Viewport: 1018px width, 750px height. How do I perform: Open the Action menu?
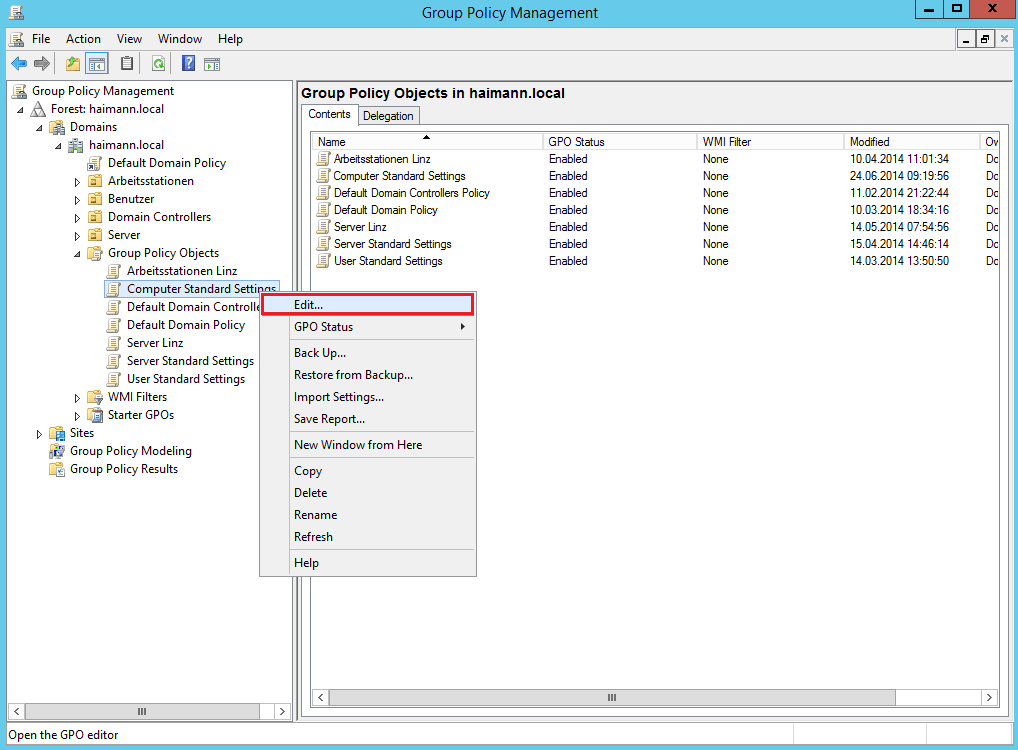tap(83, 38)
